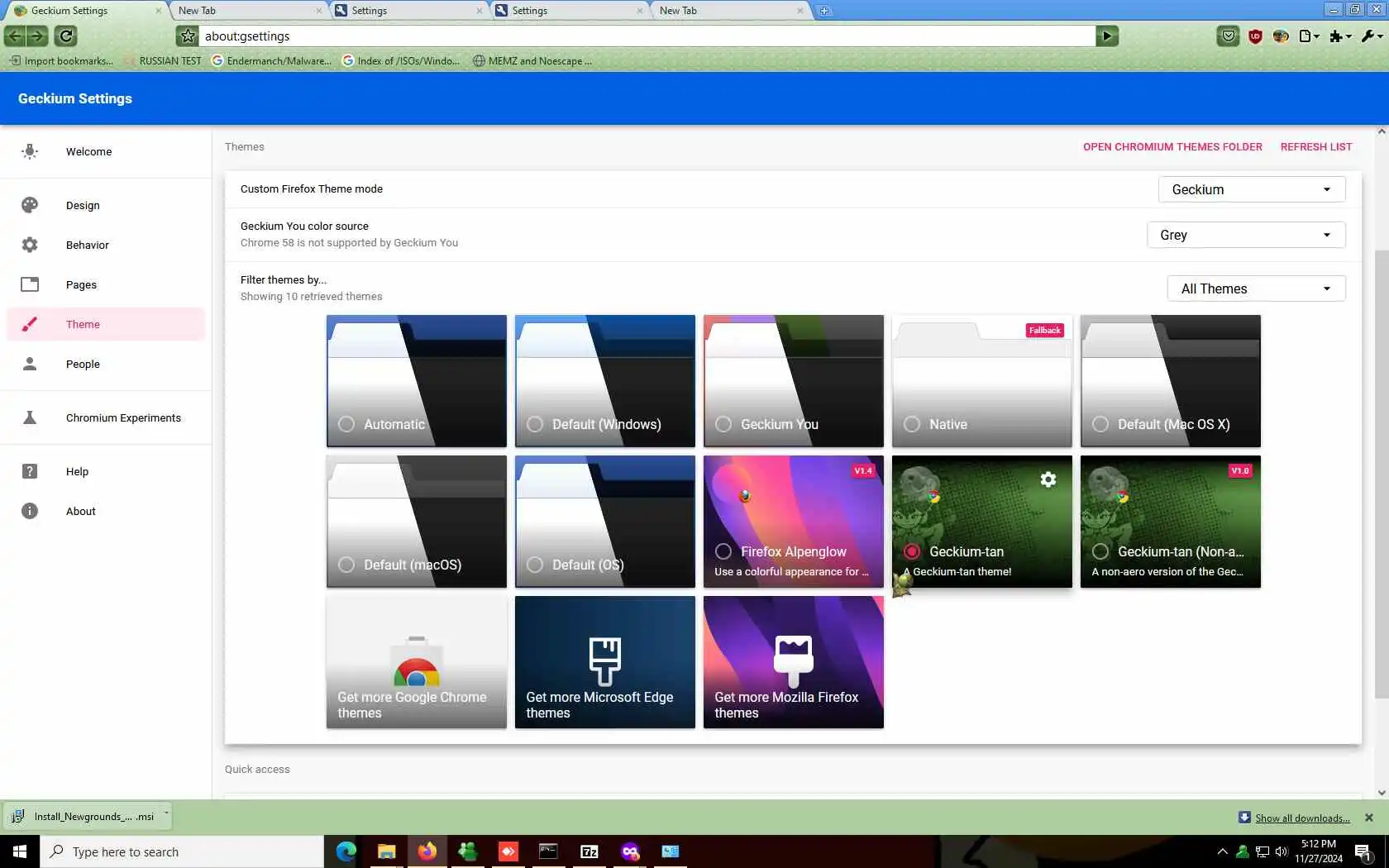Select the Default (macOS) theme radio button
Viewport: 1389px width, 868px height.
coord(346,565)
